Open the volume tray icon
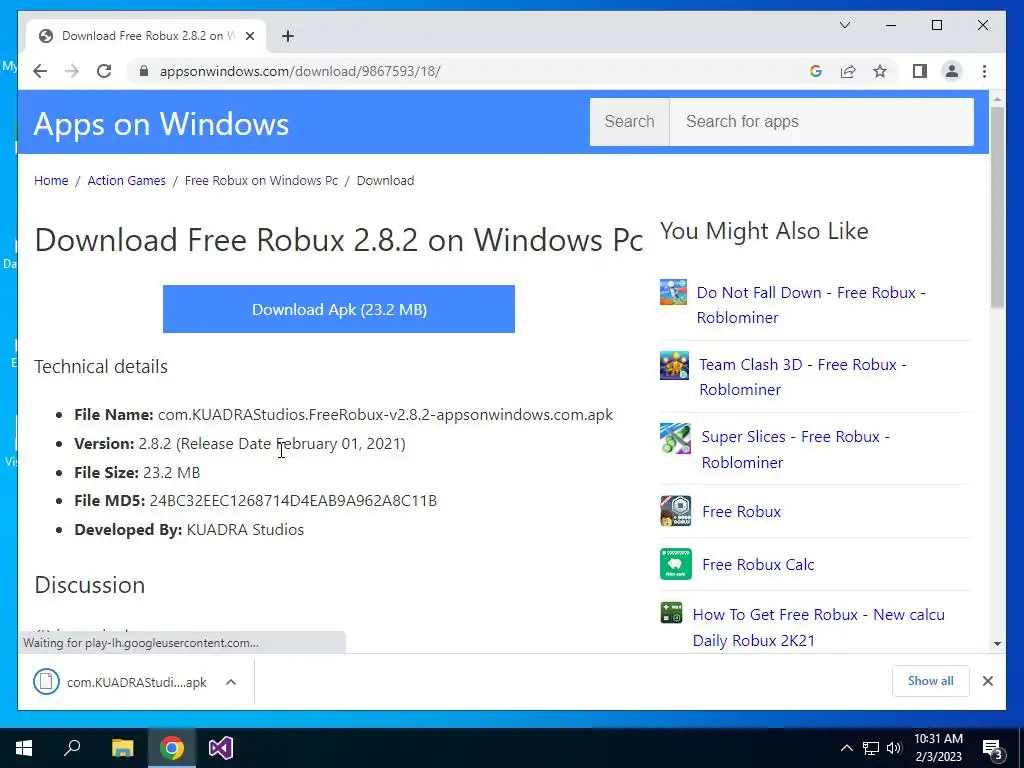This screenshot has width=1024, height=768. 893,748
